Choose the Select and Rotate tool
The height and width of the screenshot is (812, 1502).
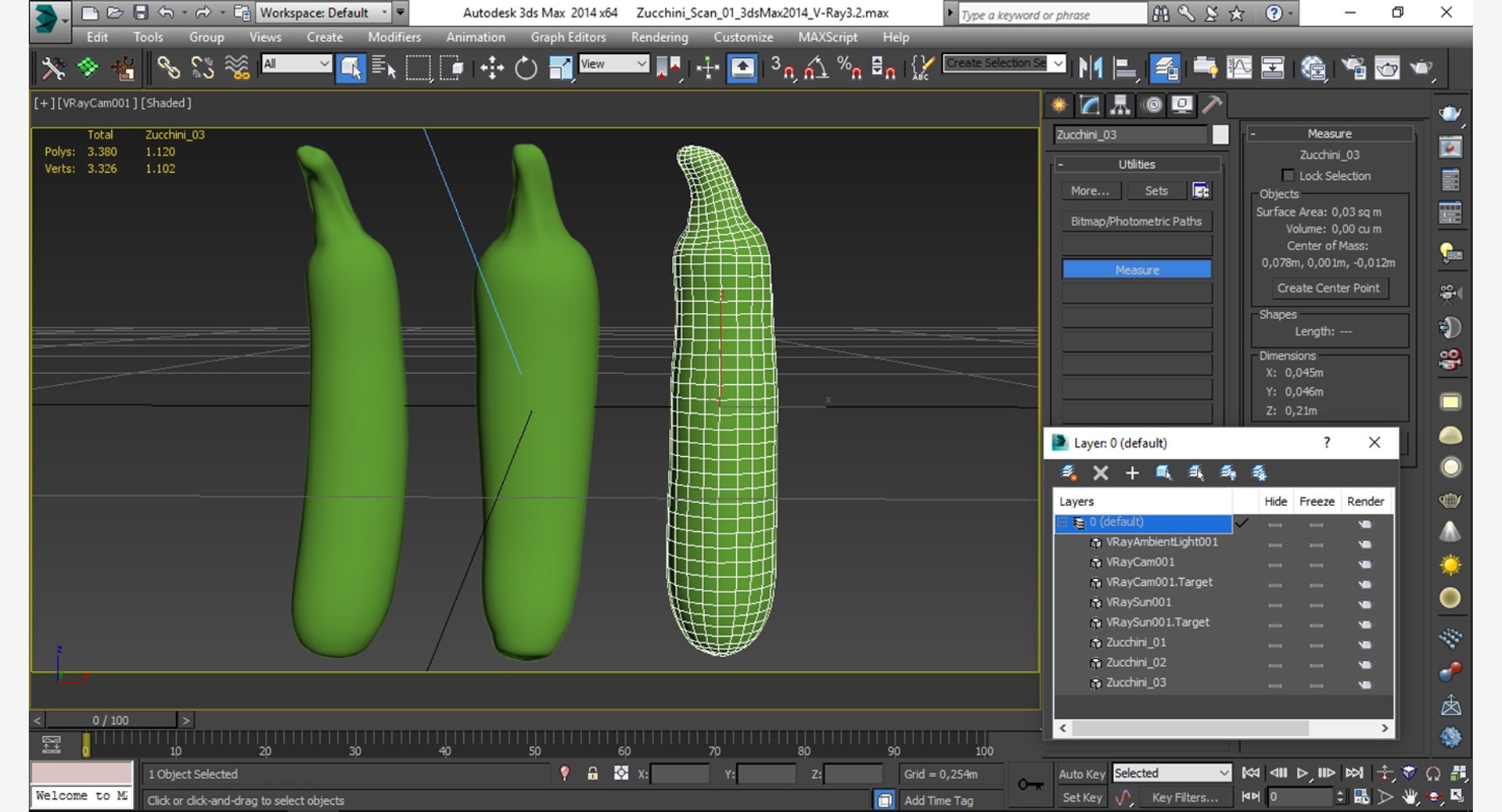(526, 68)
